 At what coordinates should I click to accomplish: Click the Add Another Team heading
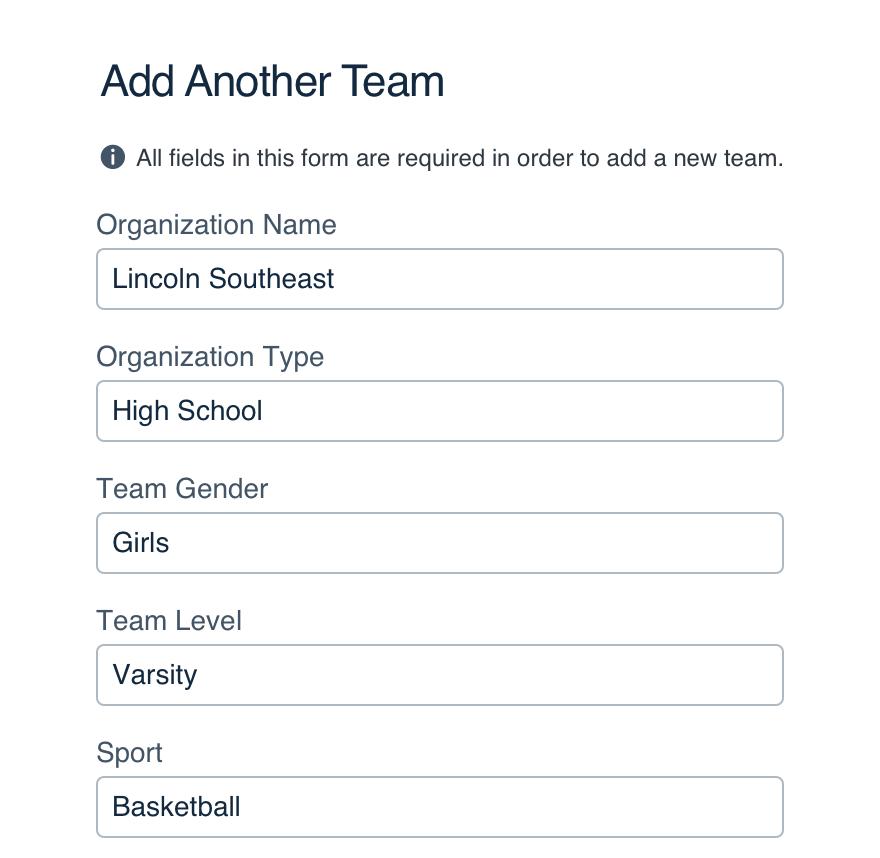click(x=272, y=81)
